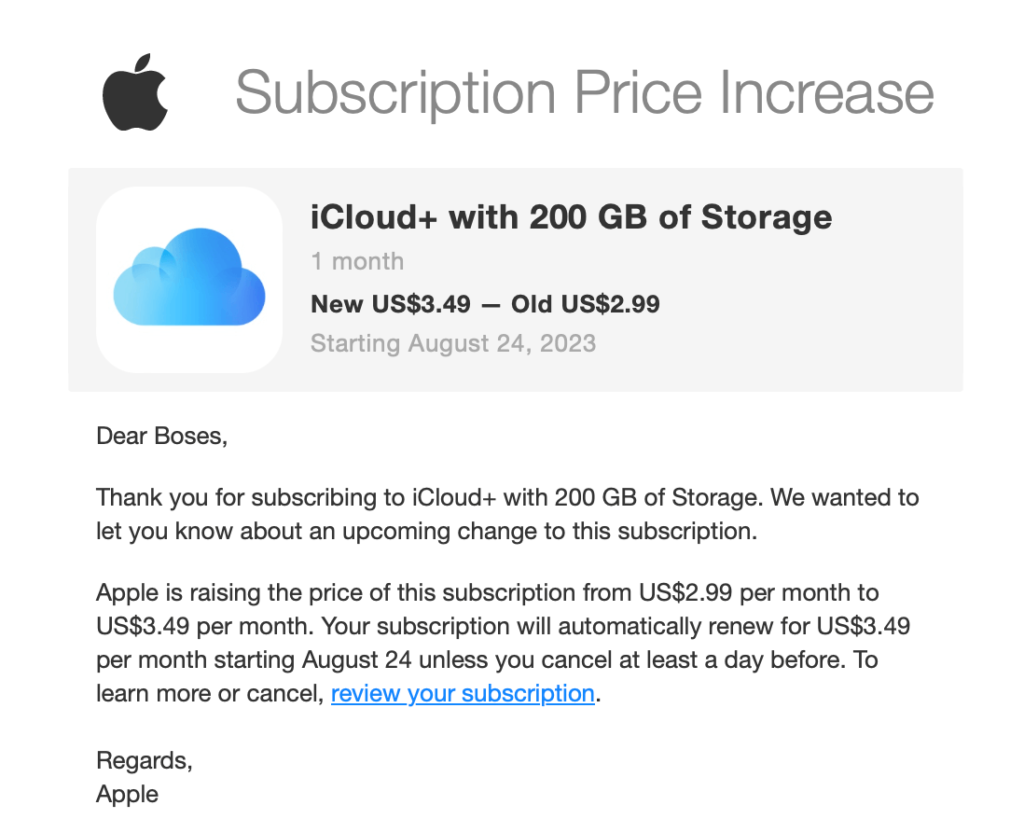Image resolution: width=1024 pixels, height=819 pixels.
Task: Click the Old US$2.99 price text
Action: click(x=585, y=304)
